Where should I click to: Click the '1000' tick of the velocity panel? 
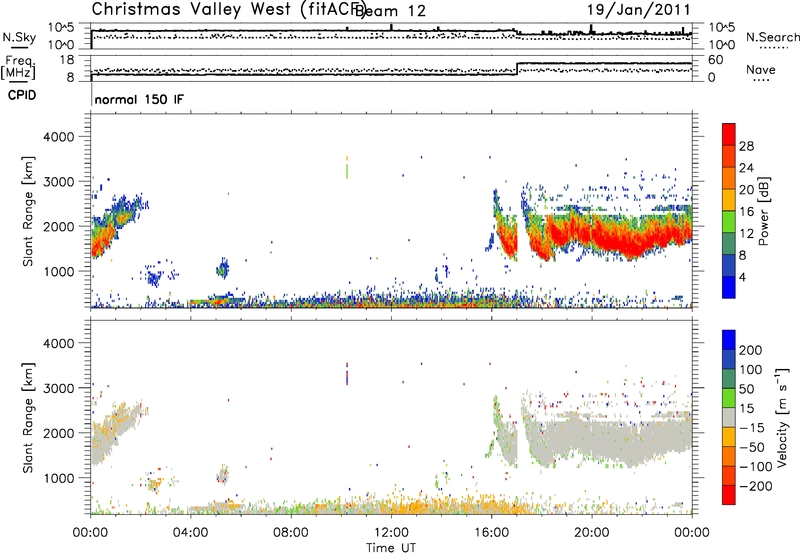pos(59,478)
